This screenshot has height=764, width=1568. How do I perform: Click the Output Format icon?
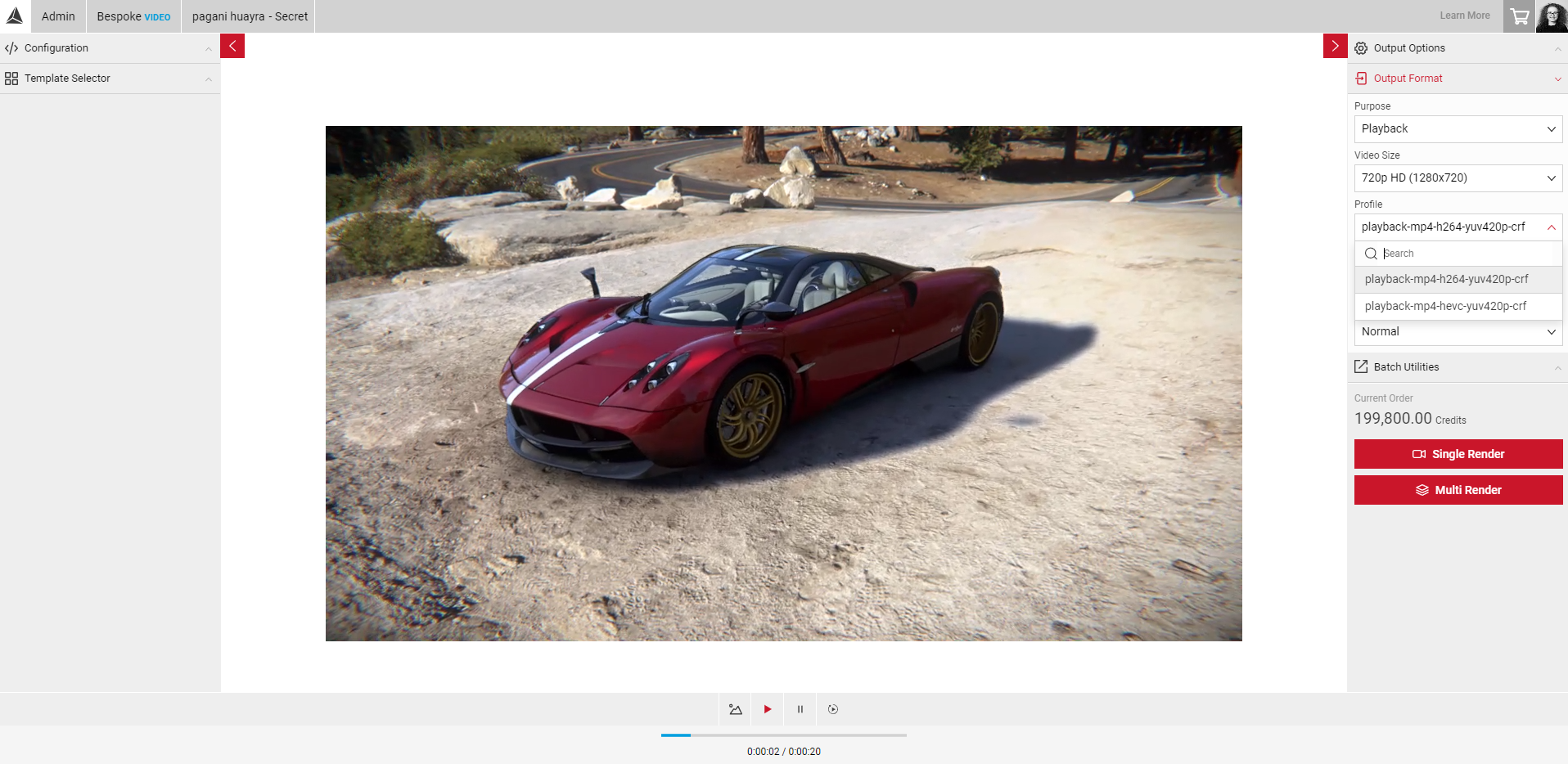coord(1361,79)
